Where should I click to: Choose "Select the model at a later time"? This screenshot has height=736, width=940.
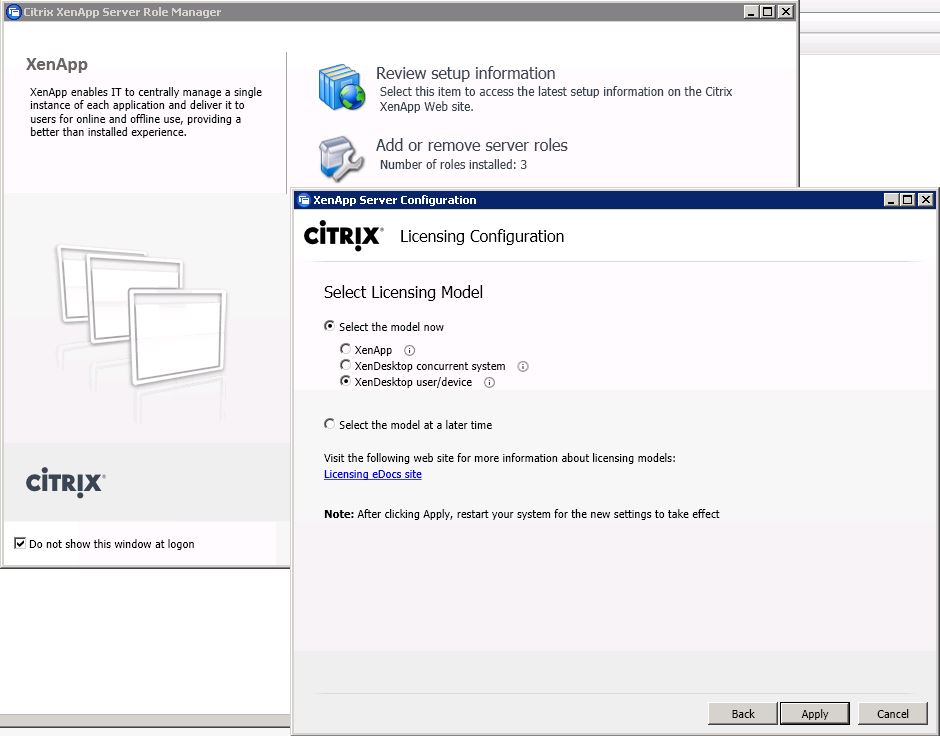point(330,424)
